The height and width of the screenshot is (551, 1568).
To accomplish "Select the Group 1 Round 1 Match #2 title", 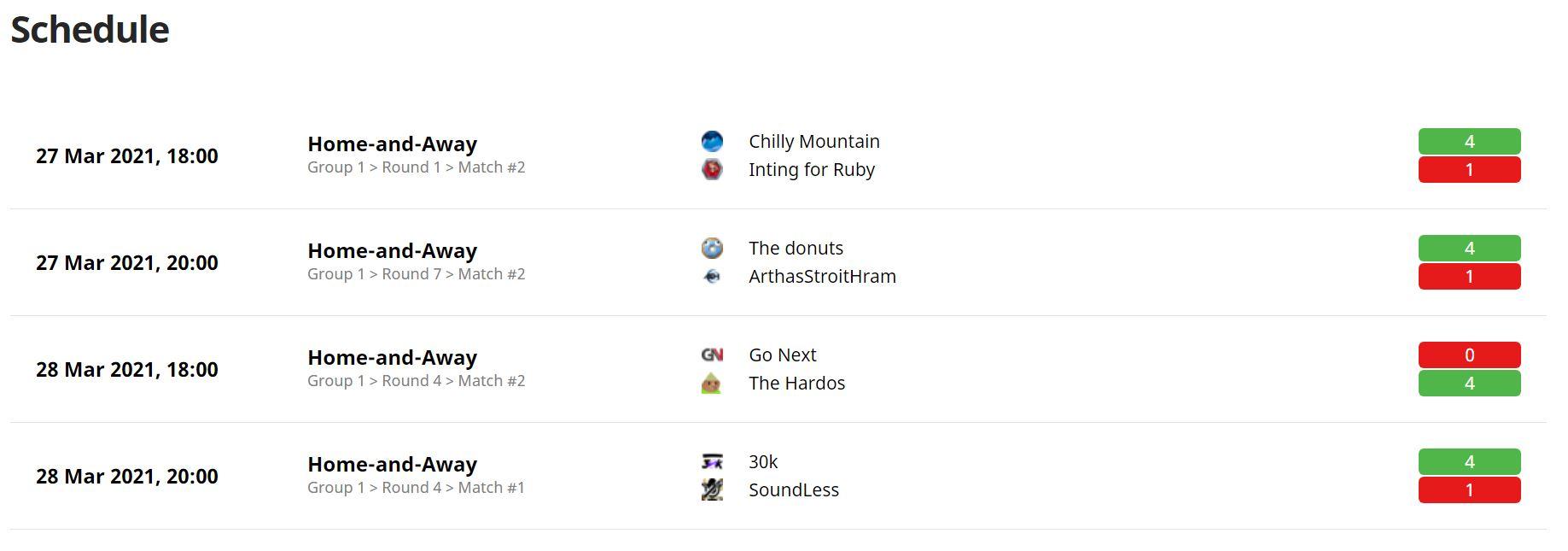I will pyautogui.click(x=392, y=144).
